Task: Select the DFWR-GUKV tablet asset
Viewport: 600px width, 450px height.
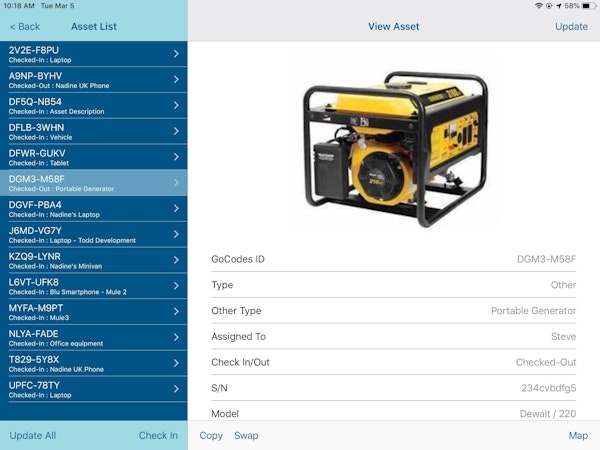Action: point(90,157)
